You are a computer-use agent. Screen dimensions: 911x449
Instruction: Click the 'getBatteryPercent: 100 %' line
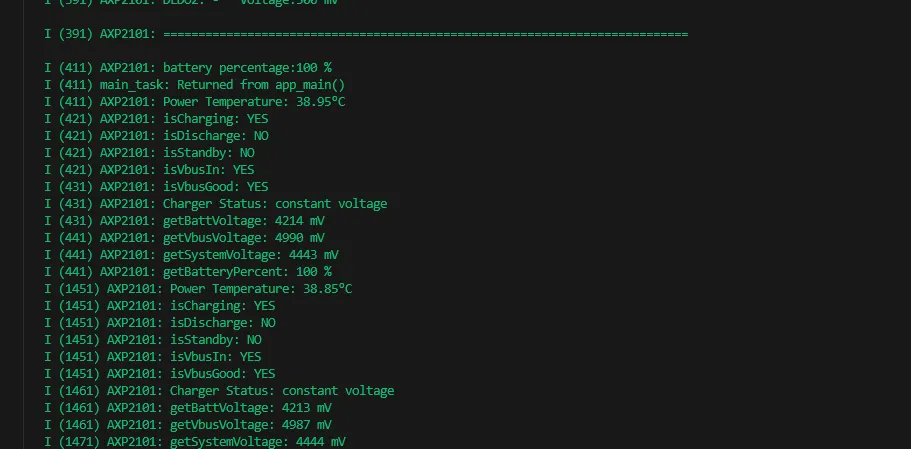coord(188,272)
